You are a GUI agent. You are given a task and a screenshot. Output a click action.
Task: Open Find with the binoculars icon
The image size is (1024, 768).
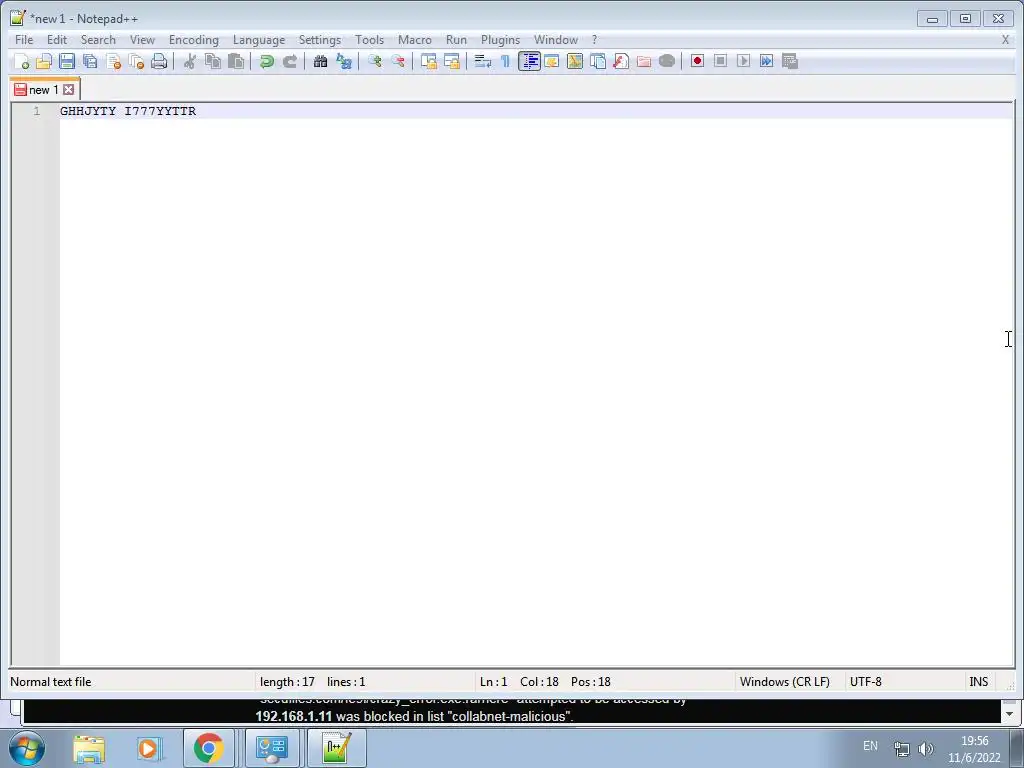[321, 61]
